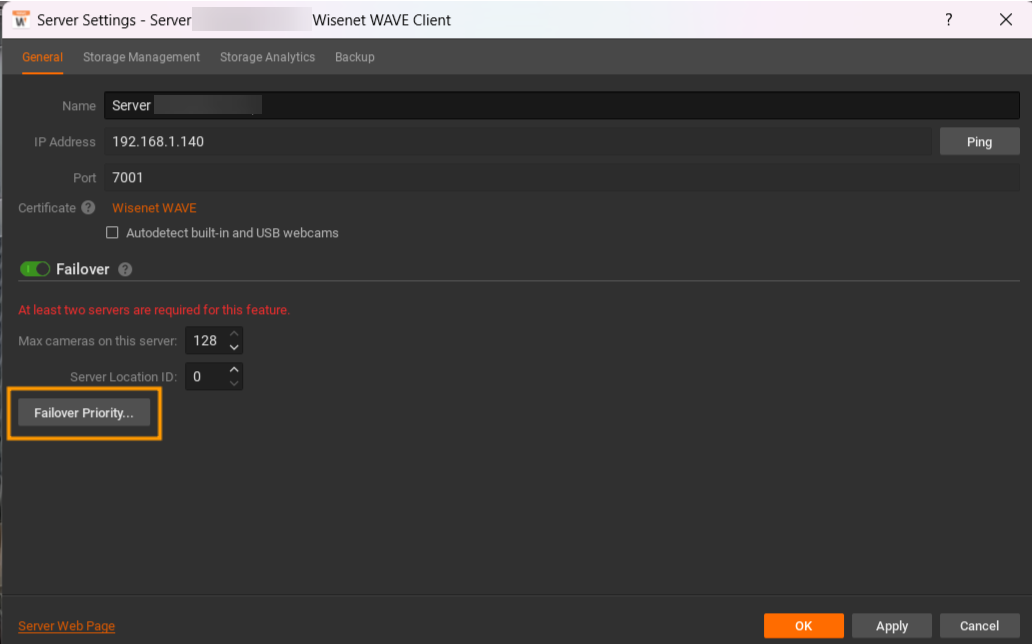Image resolution: width=1032 pixels, height=644 pixels.
Task: Confirm with the OK button
Action: tap(804, 626)
